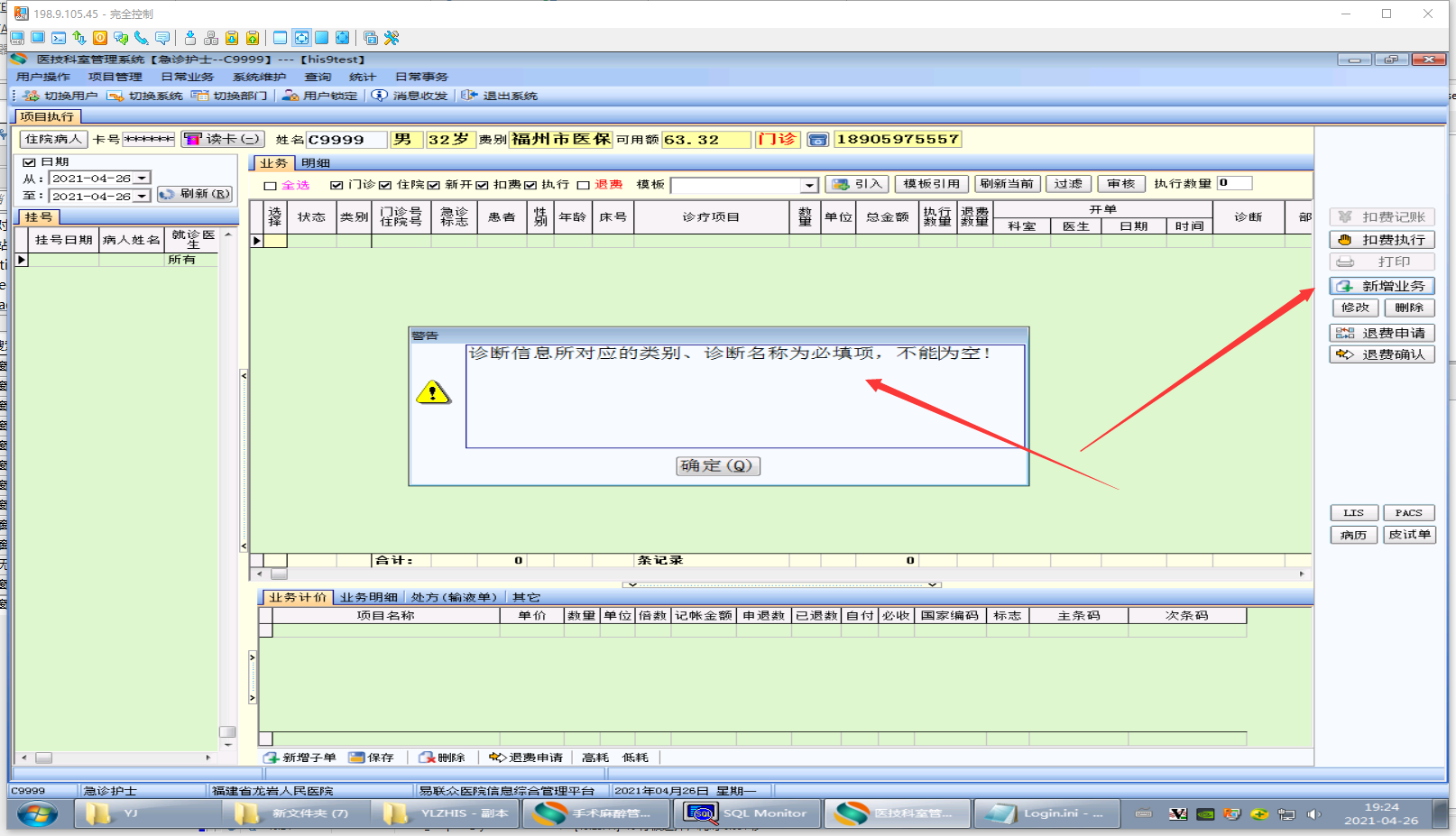Open the 模板 template combo box
The height and width of the screenshot is (836, 1456).
pyautogui.click(x=744, y=185)
